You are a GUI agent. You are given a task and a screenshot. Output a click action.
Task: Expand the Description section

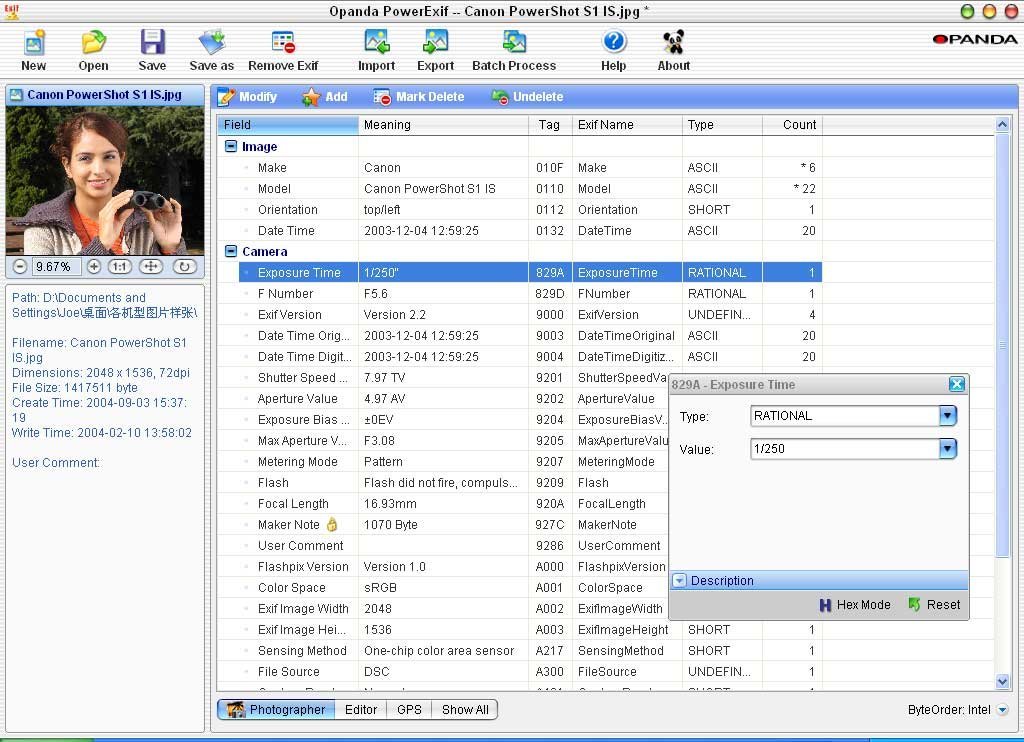680,581
